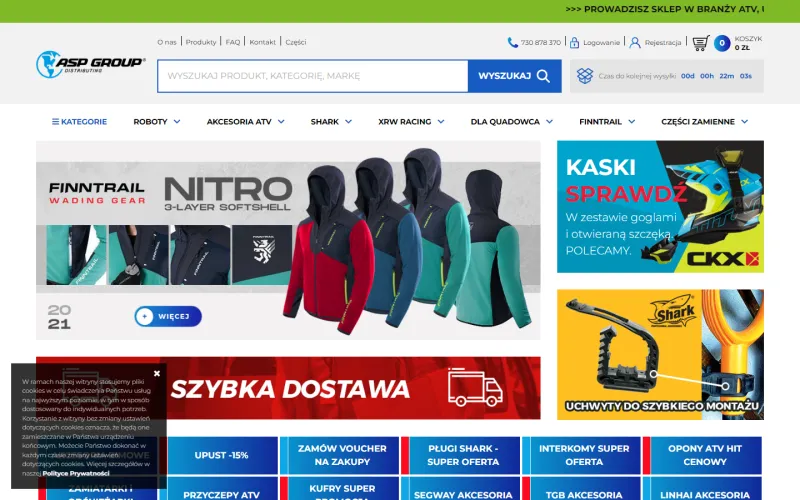The height and width of the screenshot is (500, 800).
Task: Expand the Akcesoria ATV dropdown chevron
Action: point(281,121)
